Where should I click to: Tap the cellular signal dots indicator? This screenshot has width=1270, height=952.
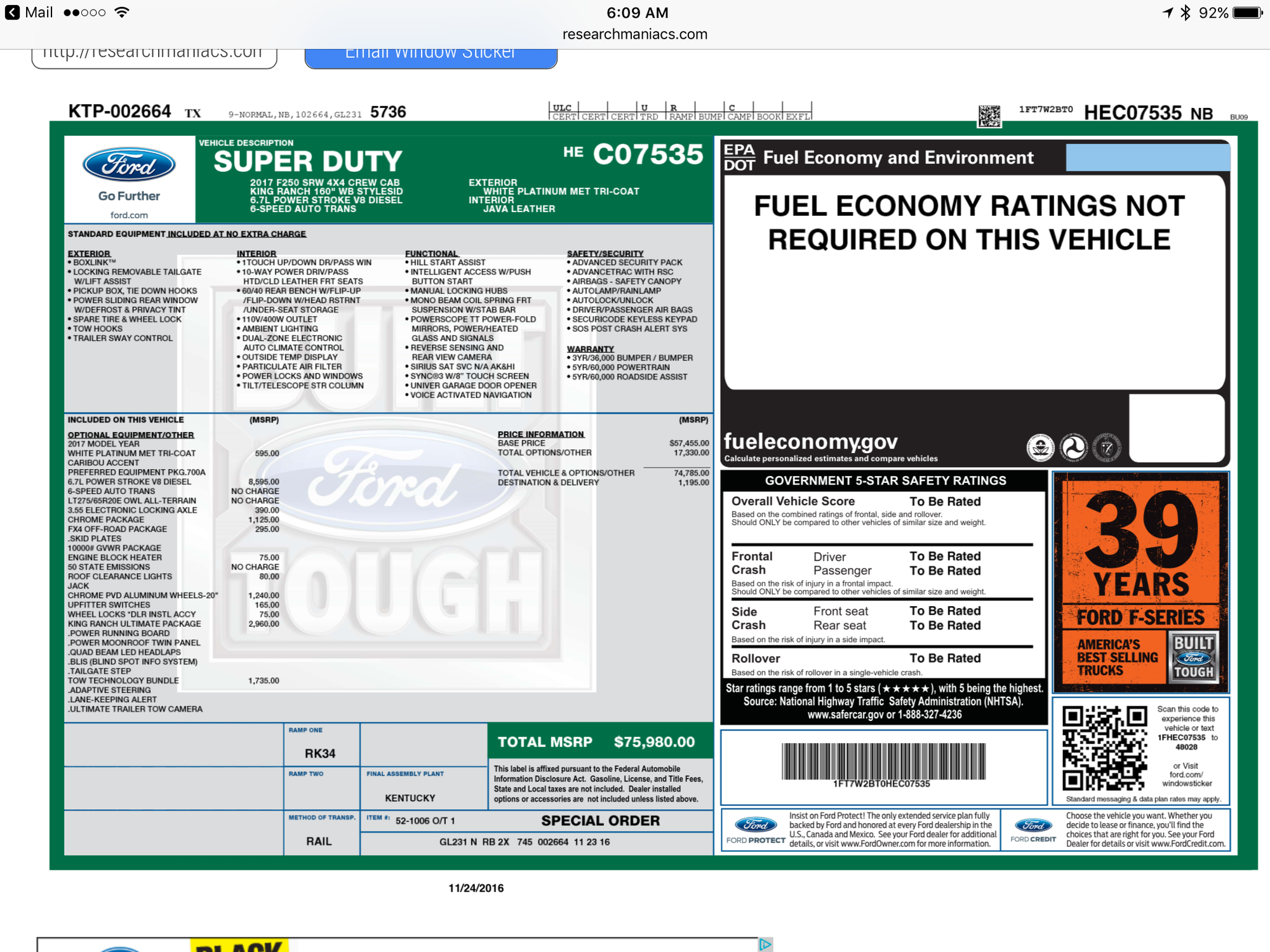tap(83, 11)
